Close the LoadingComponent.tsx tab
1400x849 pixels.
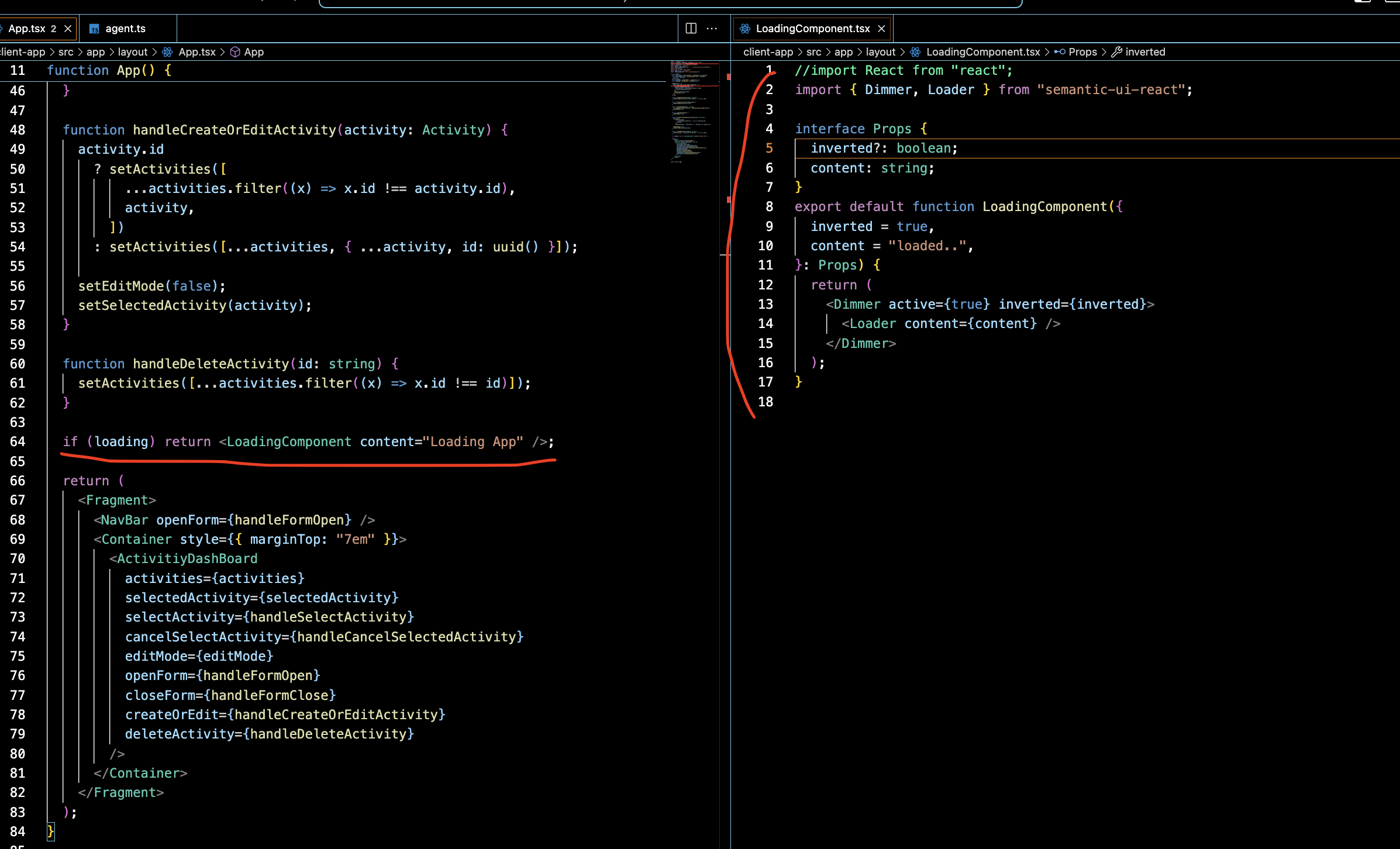tap(881, 28)
